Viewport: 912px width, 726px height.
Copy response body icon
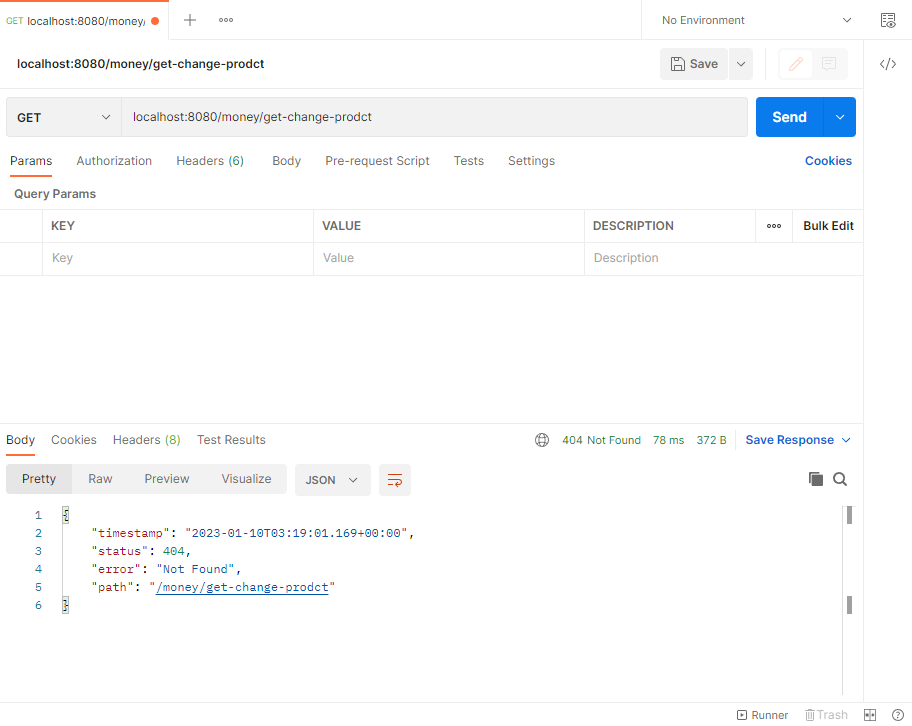[x=815, y=479]
